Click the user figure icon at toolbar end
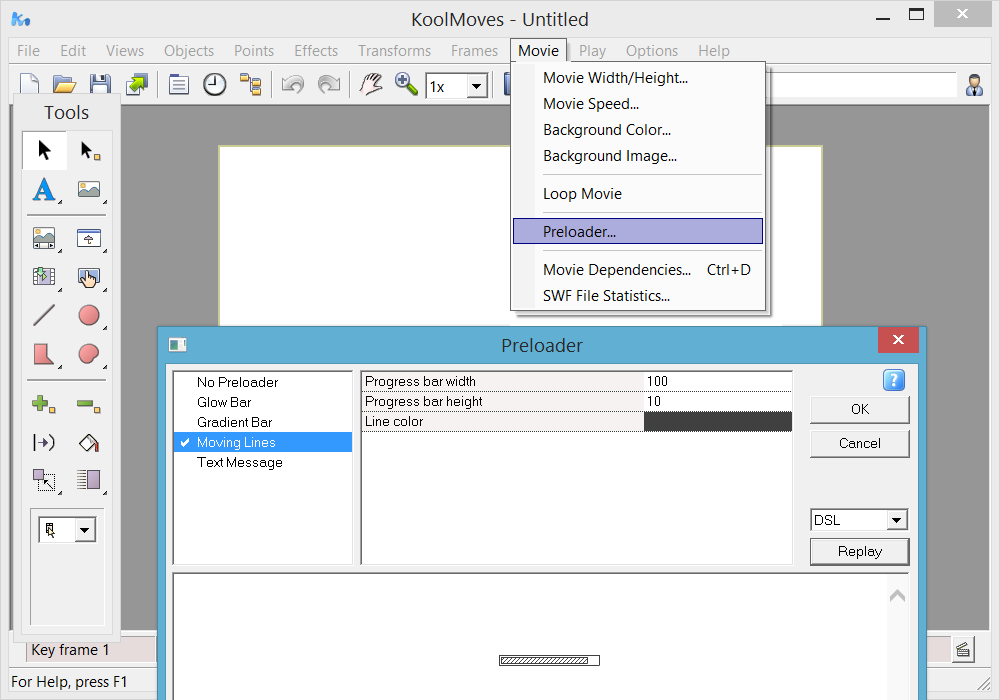Image resolution: width=1000 pixels, height=700 pixels. (x=974, y=85)
